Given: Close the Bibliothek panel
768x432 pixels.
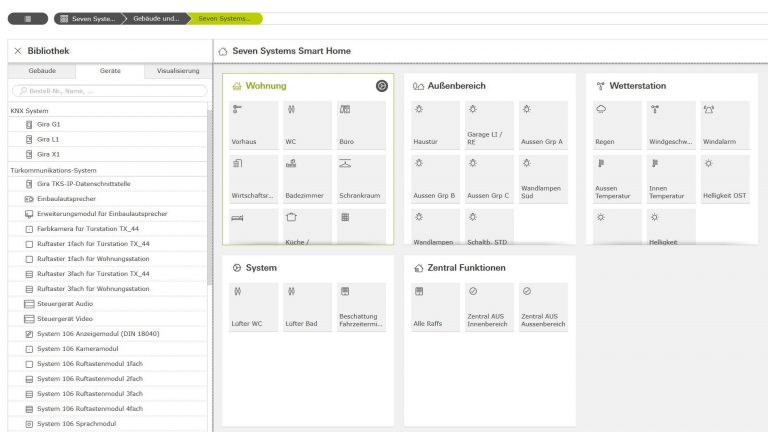Looking at the screenshot, I should tap(18, 50).
